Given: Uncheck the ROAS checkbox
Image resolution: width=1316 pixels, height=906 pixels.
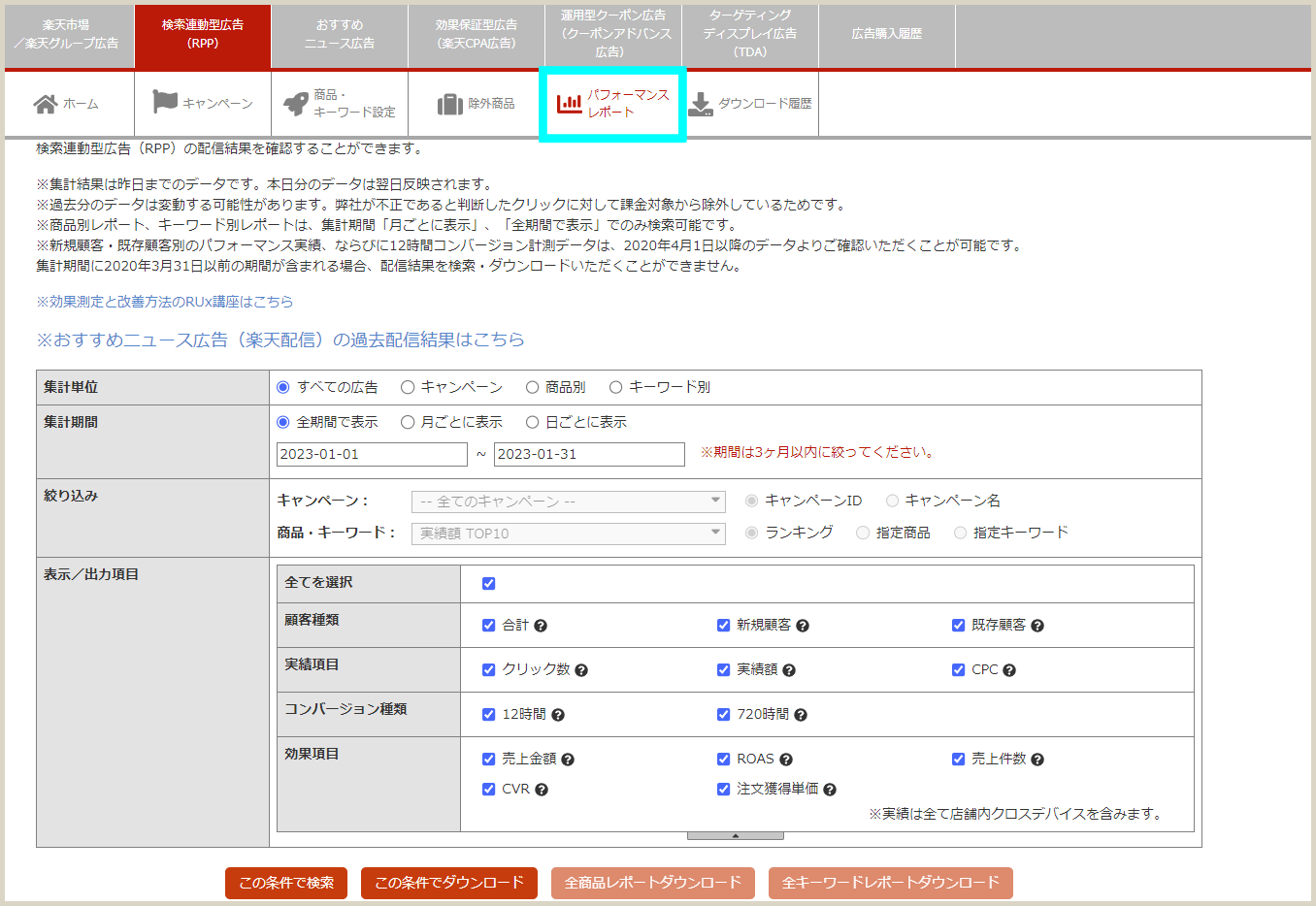Looking at the screenshot, I should 724,760.
